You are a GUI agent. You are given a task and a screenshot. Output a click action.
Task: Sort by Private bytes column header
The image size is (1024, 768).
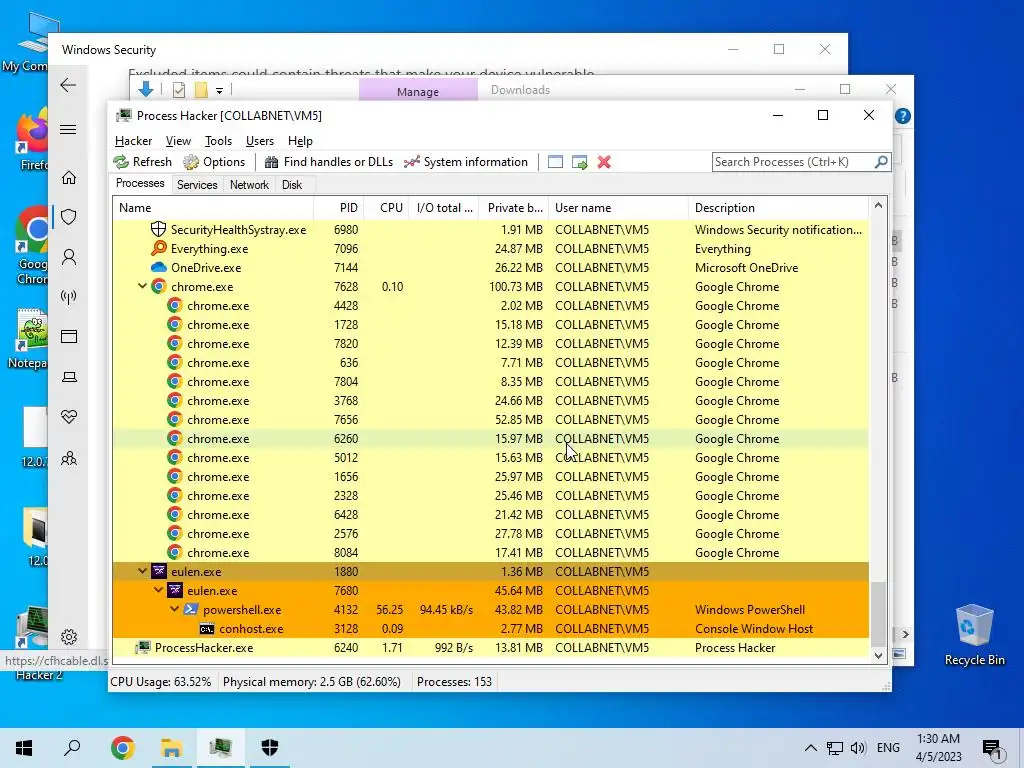pos(514,208)
